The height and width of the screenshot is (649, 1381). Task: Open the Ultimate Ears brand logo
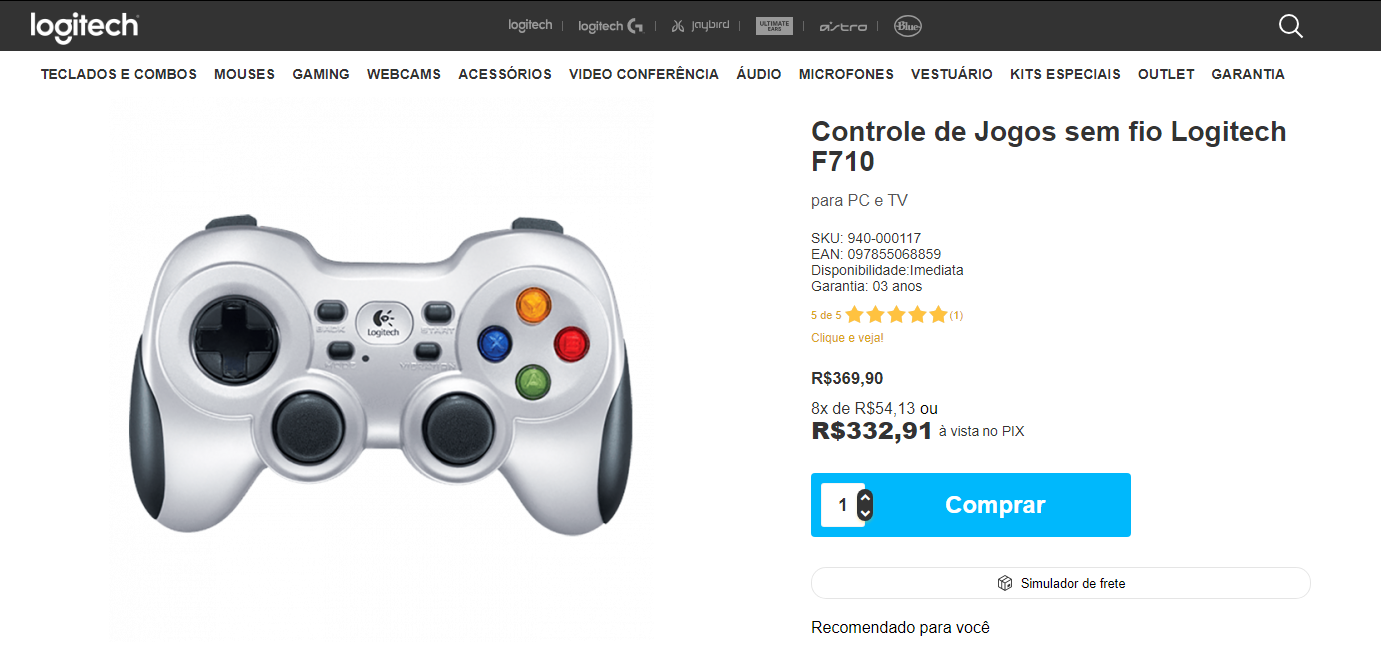[x=774, y=26]
